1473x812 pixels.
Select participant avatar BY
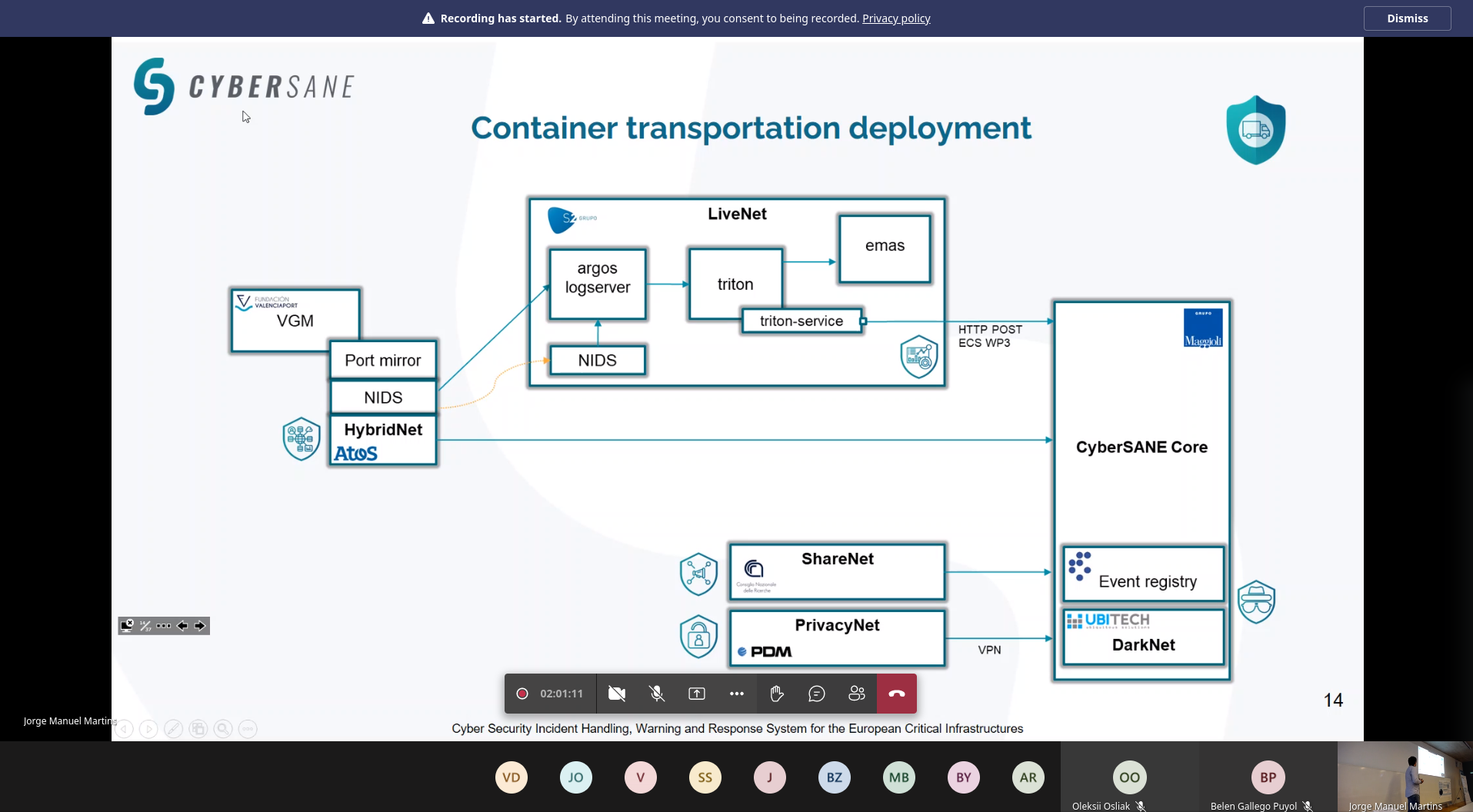964,777
